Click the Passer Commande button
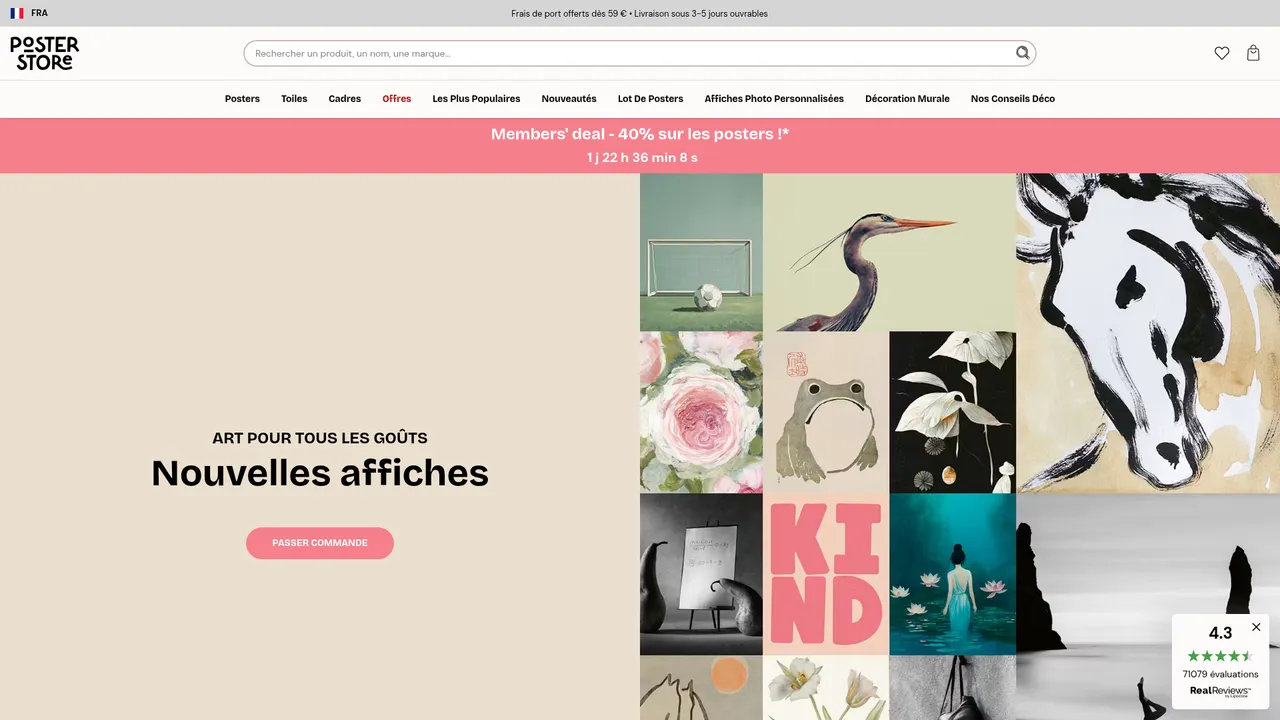Screen dimensions: 1280x720 pos(320,543)
